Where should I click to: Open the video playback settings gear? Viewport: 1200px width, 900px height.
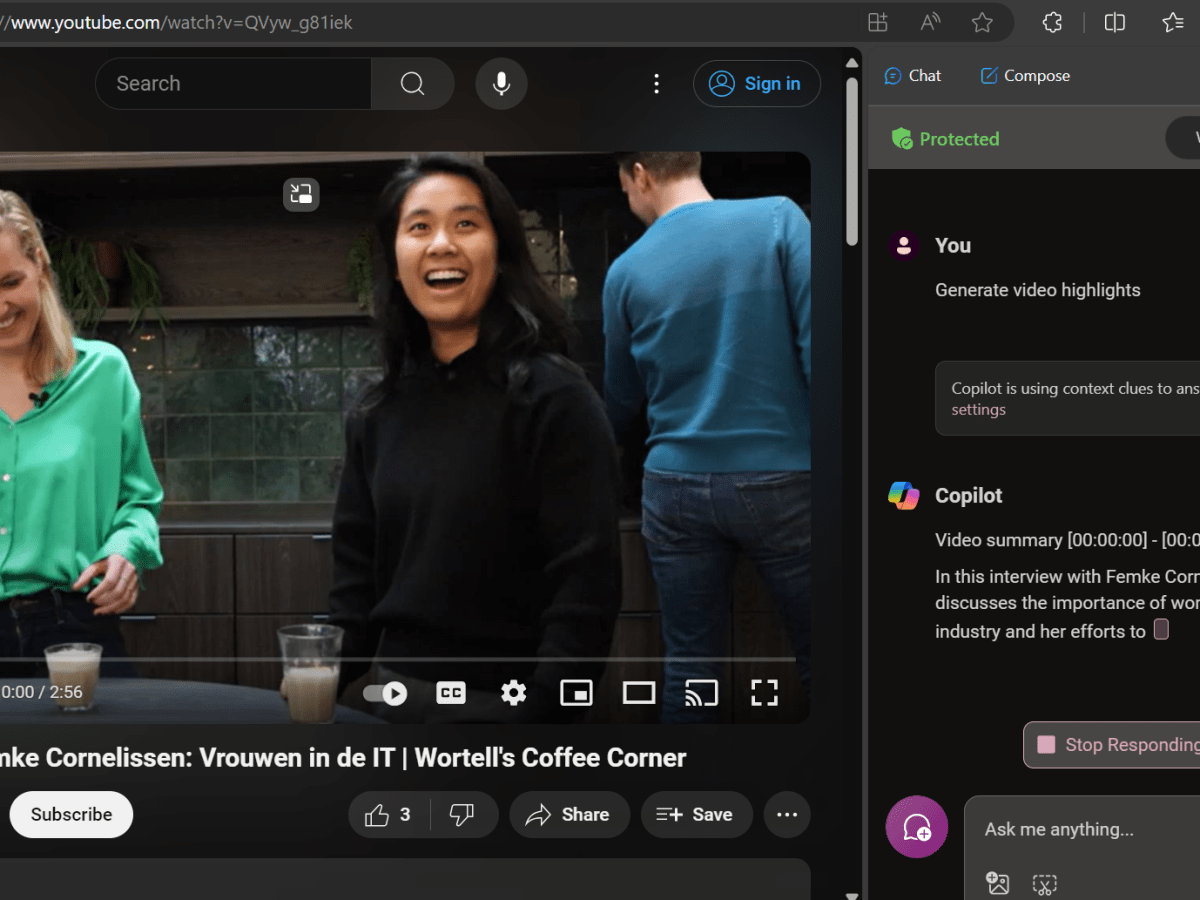[x=513, y=692]
